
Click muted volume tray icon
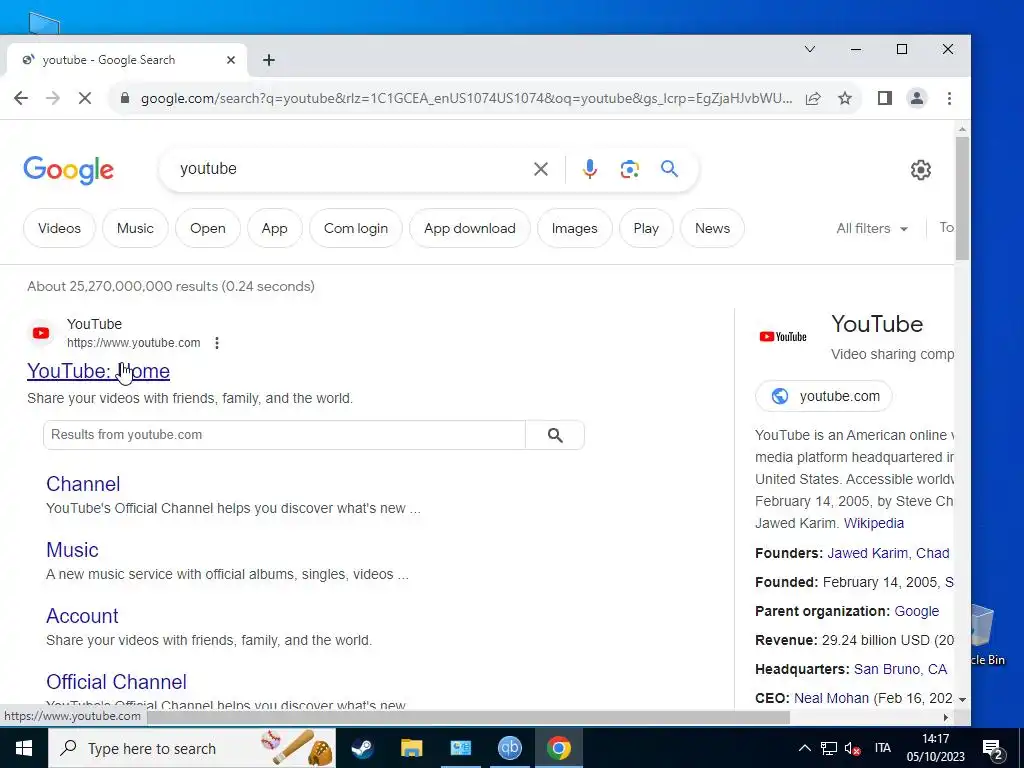[x=852, y=748]
